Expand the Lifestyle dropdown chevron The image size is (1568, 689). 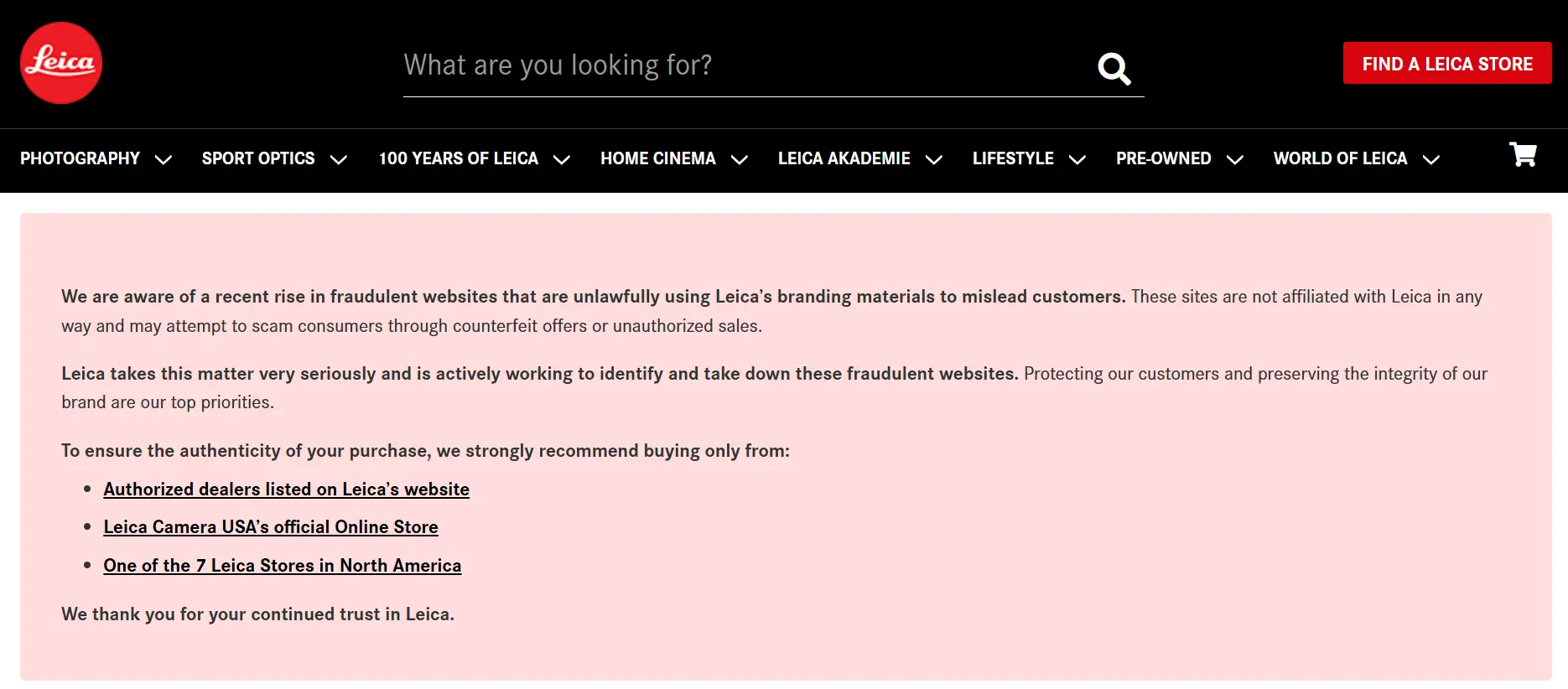pyautogui.click(x=1077, y=159)
